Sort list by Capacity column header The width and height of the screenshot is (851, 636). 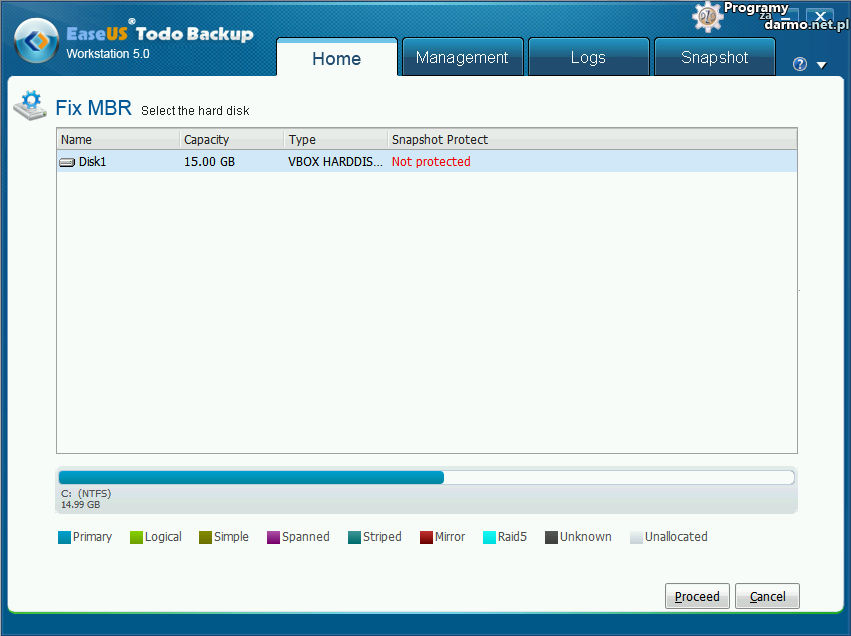[x=232, y=140]
